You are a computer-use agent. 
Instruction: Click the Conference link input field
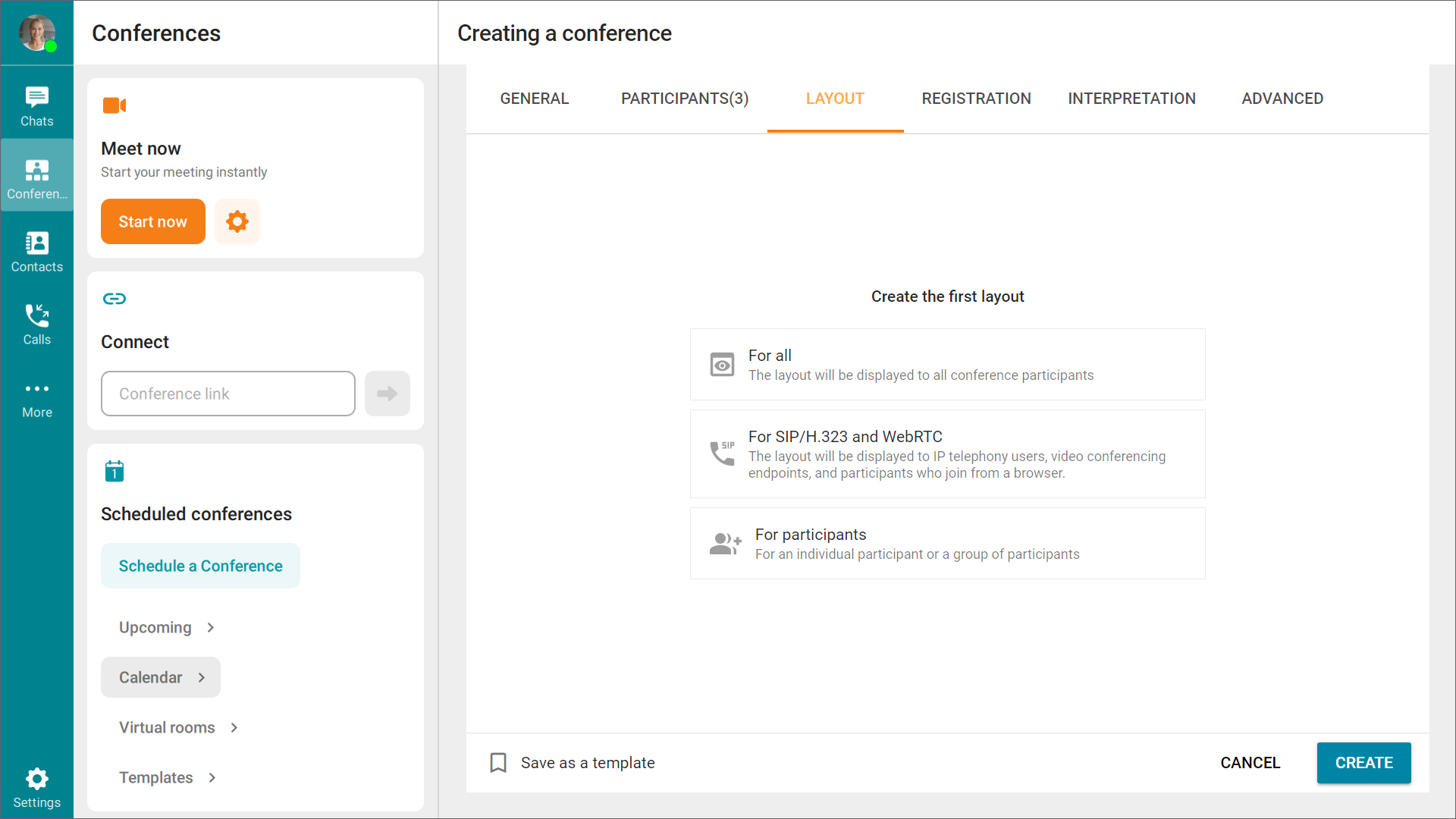point(228,394)
